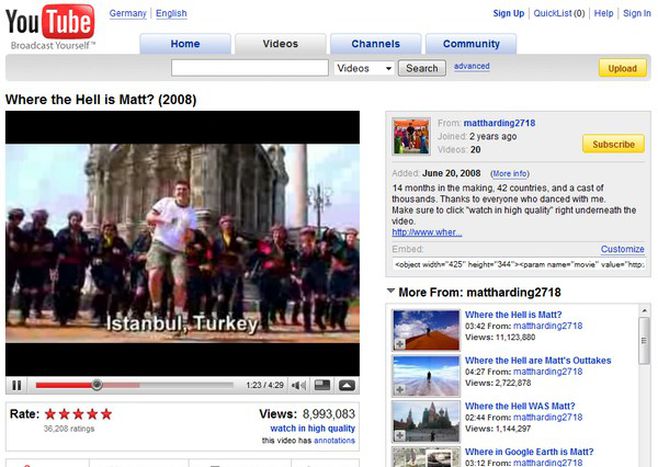Rate the video three stars
The width and height of the screenshot is (658, 467).
[78, 415]
